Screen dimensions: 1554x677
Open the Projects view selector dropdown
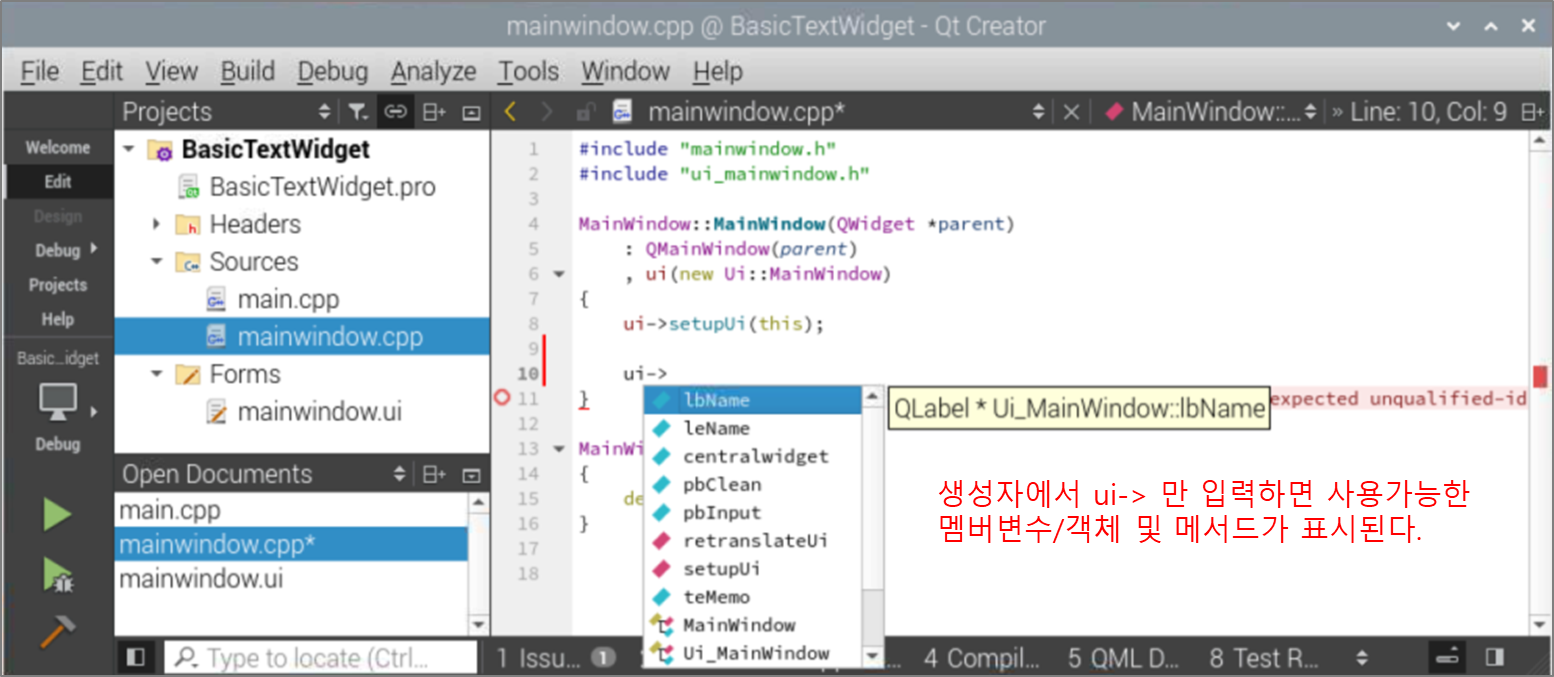pyautogui.click(x=324, y=112)
